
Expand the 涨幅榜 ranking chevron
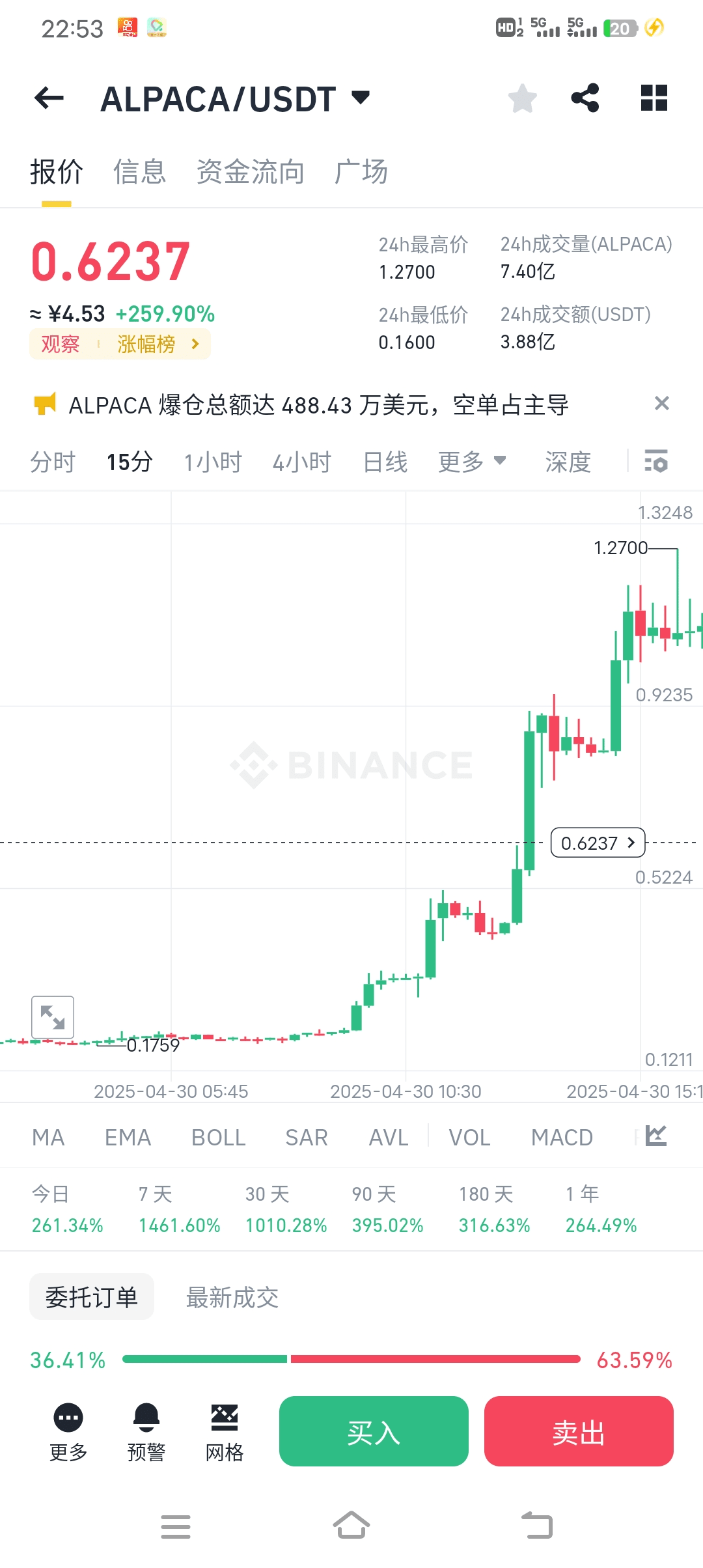click(195, 344)
